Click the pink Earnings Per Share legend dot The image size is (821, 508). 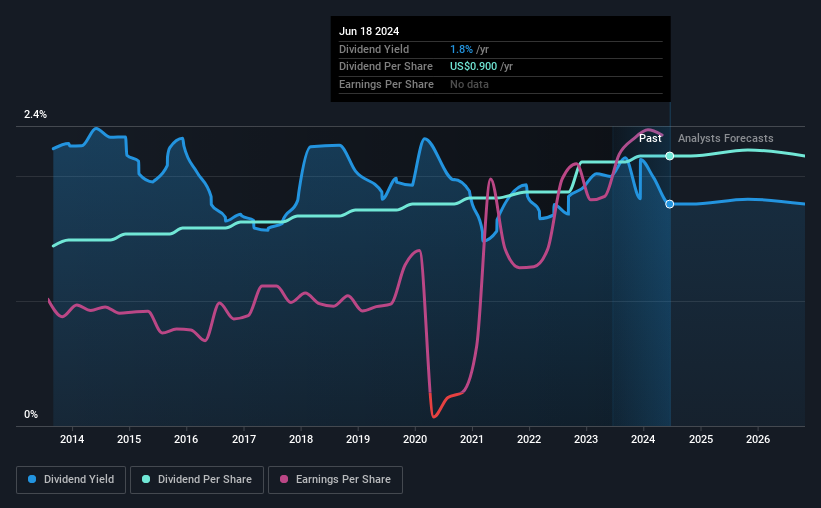tap(284, 479)
